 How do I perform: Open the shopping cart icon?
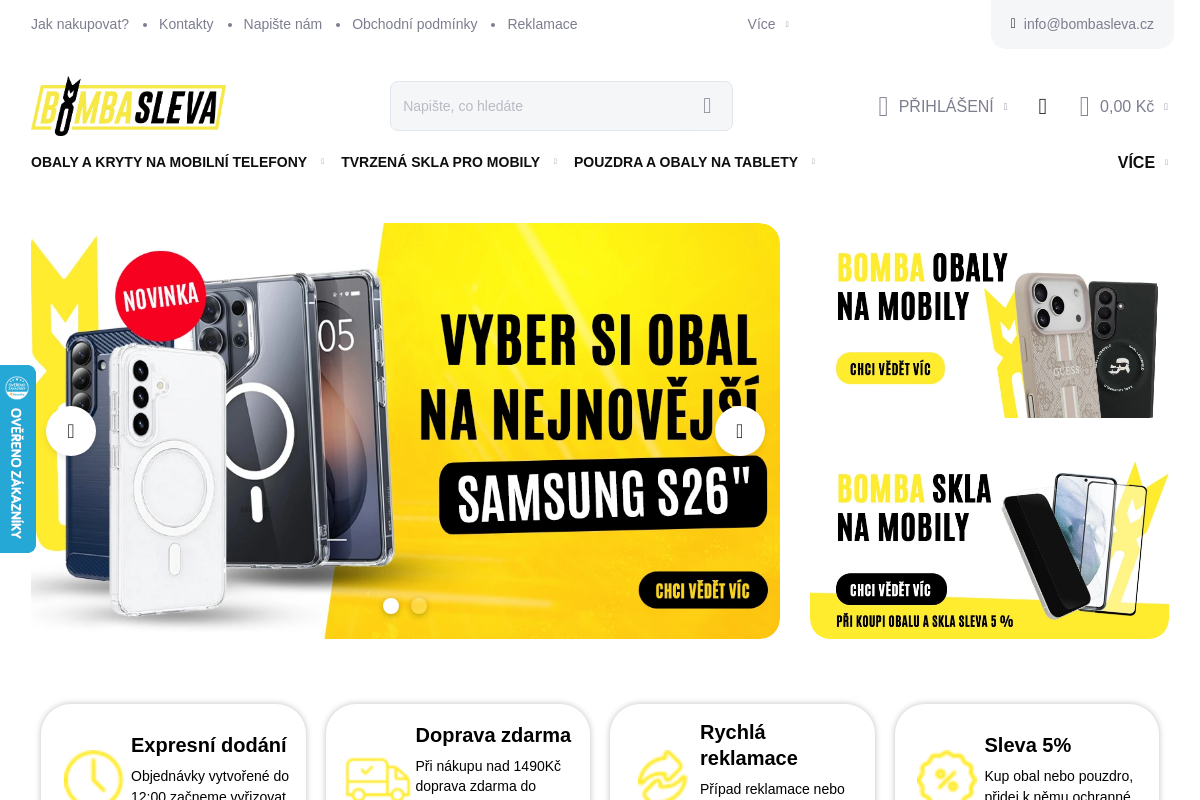1084,106
